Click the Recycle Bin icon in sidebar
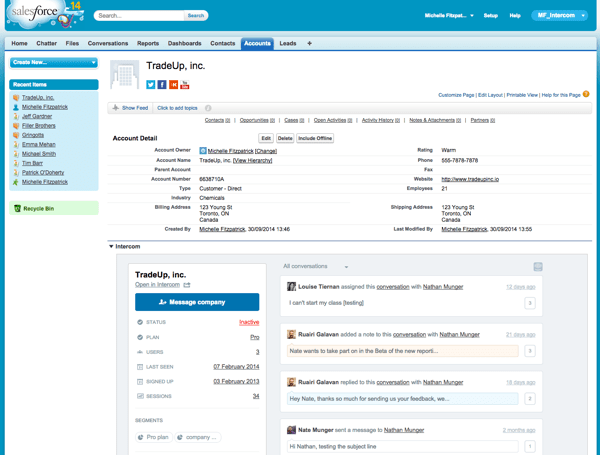This screenshot has width=600, height=455. [x=18, y=208]
